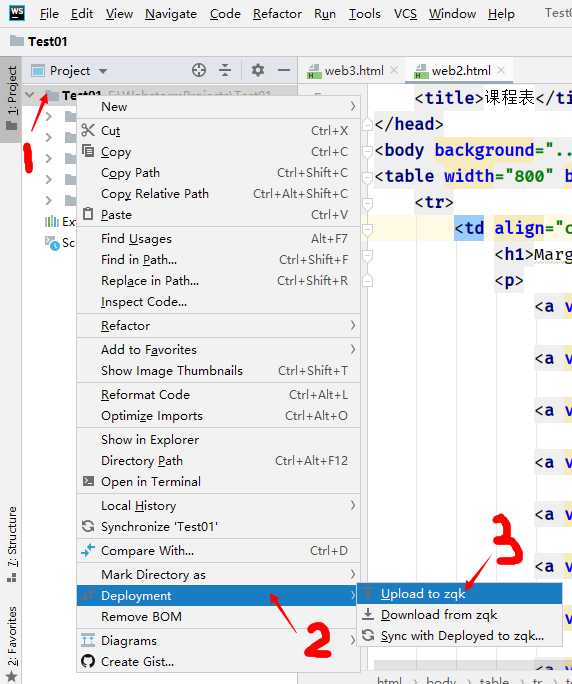Select Directory Path entry
Screen dimensions: 572x684
tap(218, 460)
